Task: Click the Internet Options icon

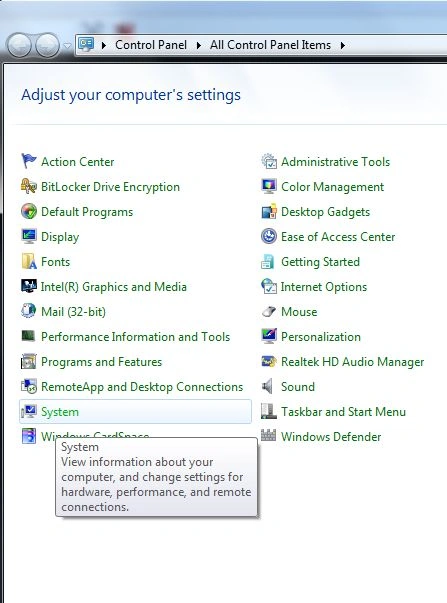Action: (x=269, y=287)
